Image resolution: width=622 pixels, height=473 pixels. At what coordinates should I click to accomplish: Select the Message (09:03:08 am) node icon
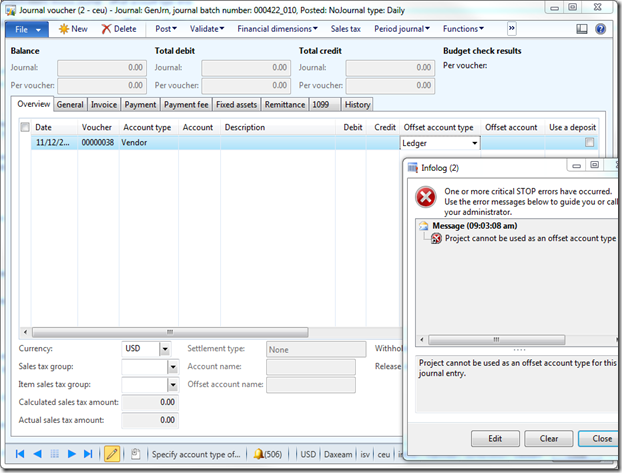click(424, 226)
